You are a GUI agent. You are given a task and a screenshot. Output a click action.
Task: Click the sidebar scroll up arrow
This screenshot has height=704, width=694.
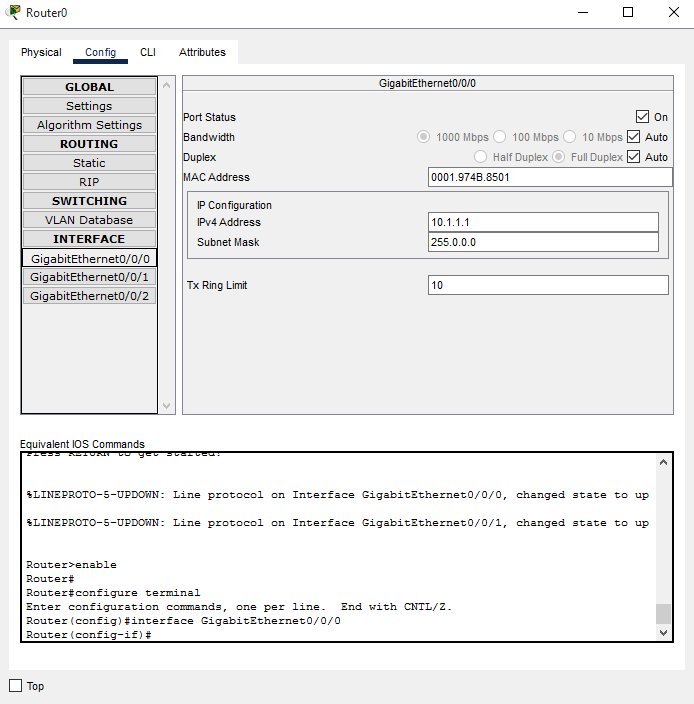click(167, 86)
